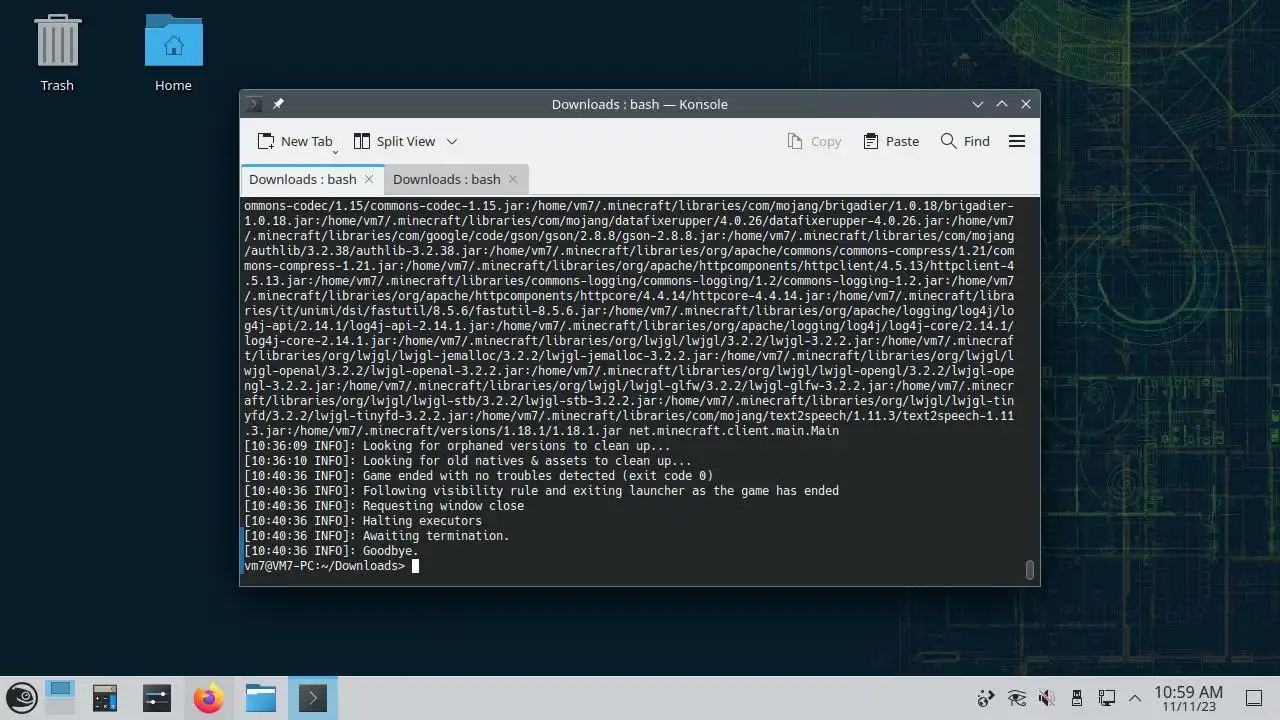Viewport: 1280px width, 720px height.
Task: Click the Konsole terminal icon in titlebar
Action: point(254,104)
